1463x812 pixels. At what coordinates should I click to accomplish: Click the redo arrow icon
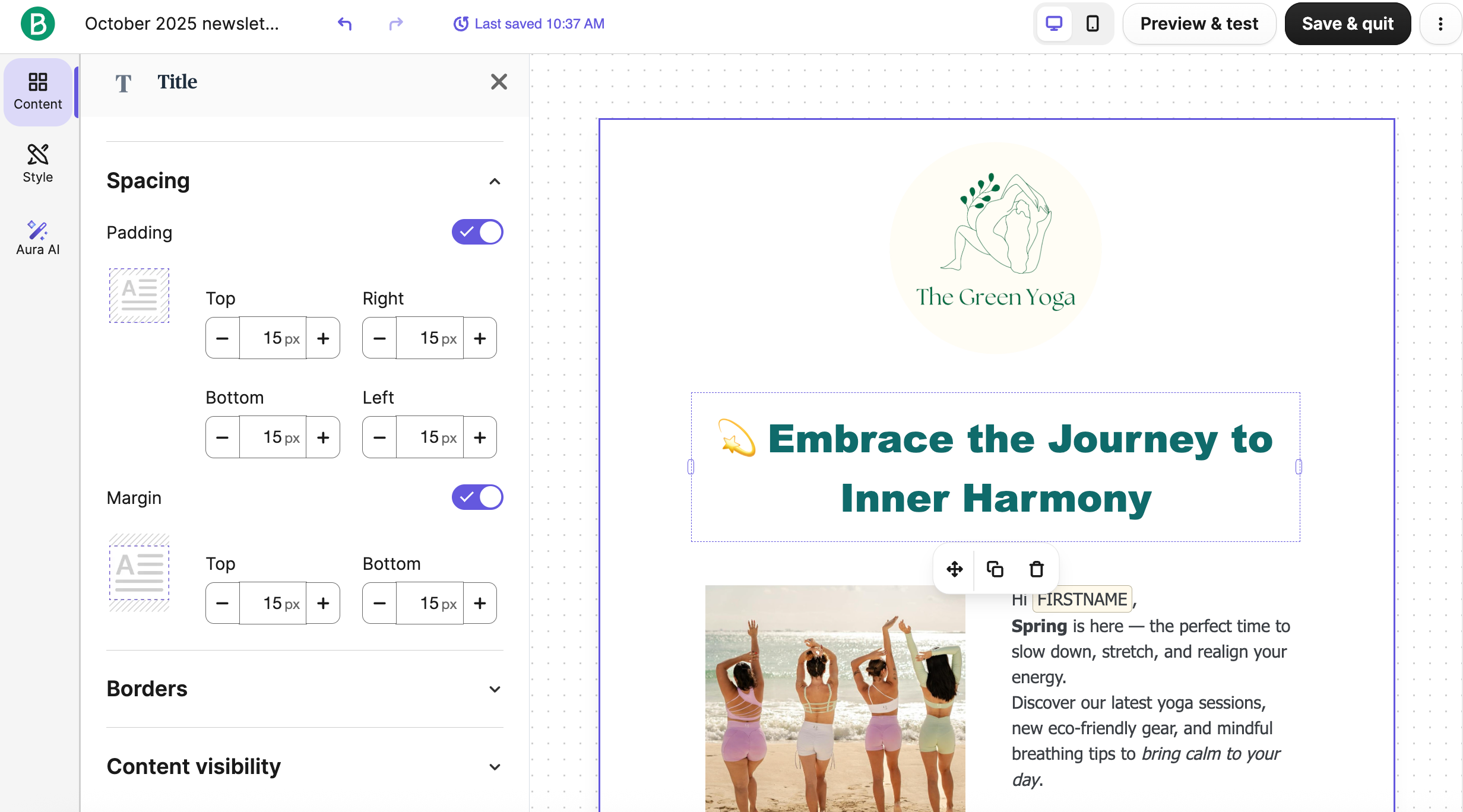[396, 24]
